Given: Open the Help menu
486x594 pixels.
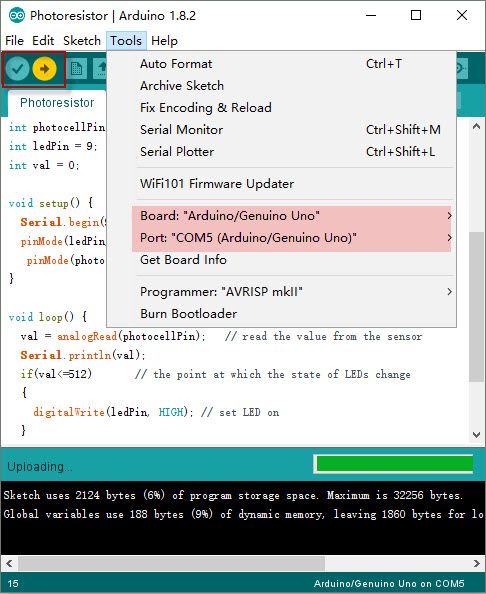Looking at the screenshot, I should click(164, 41).
